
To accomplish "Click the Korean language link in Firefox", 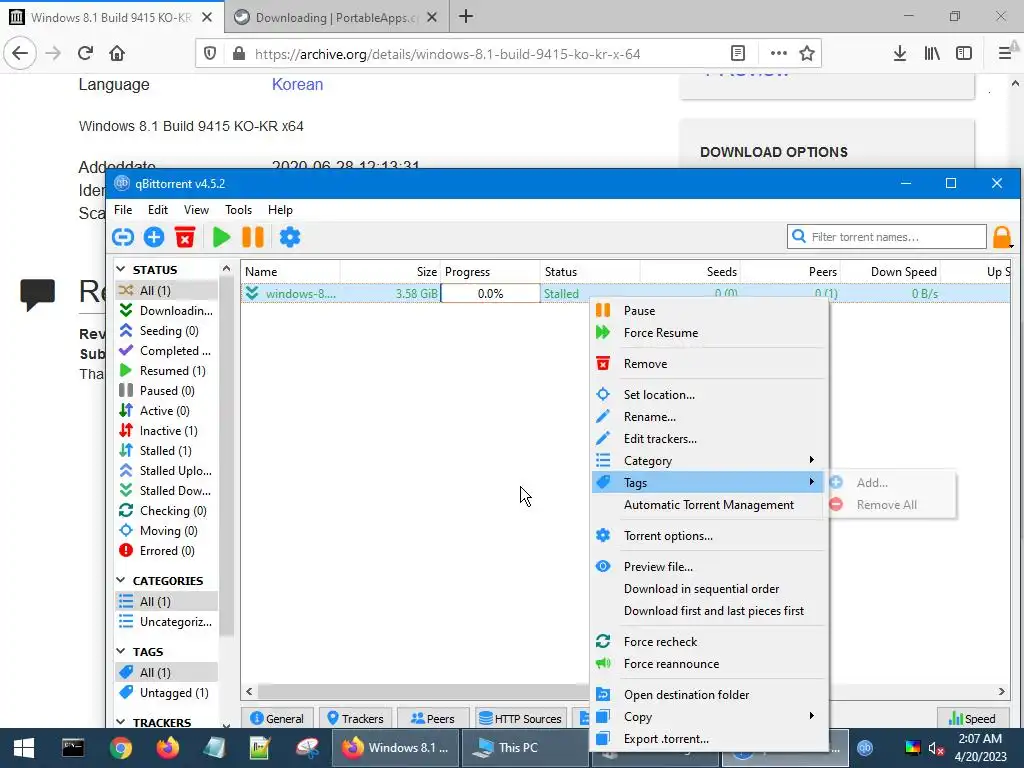I will 297,84.
